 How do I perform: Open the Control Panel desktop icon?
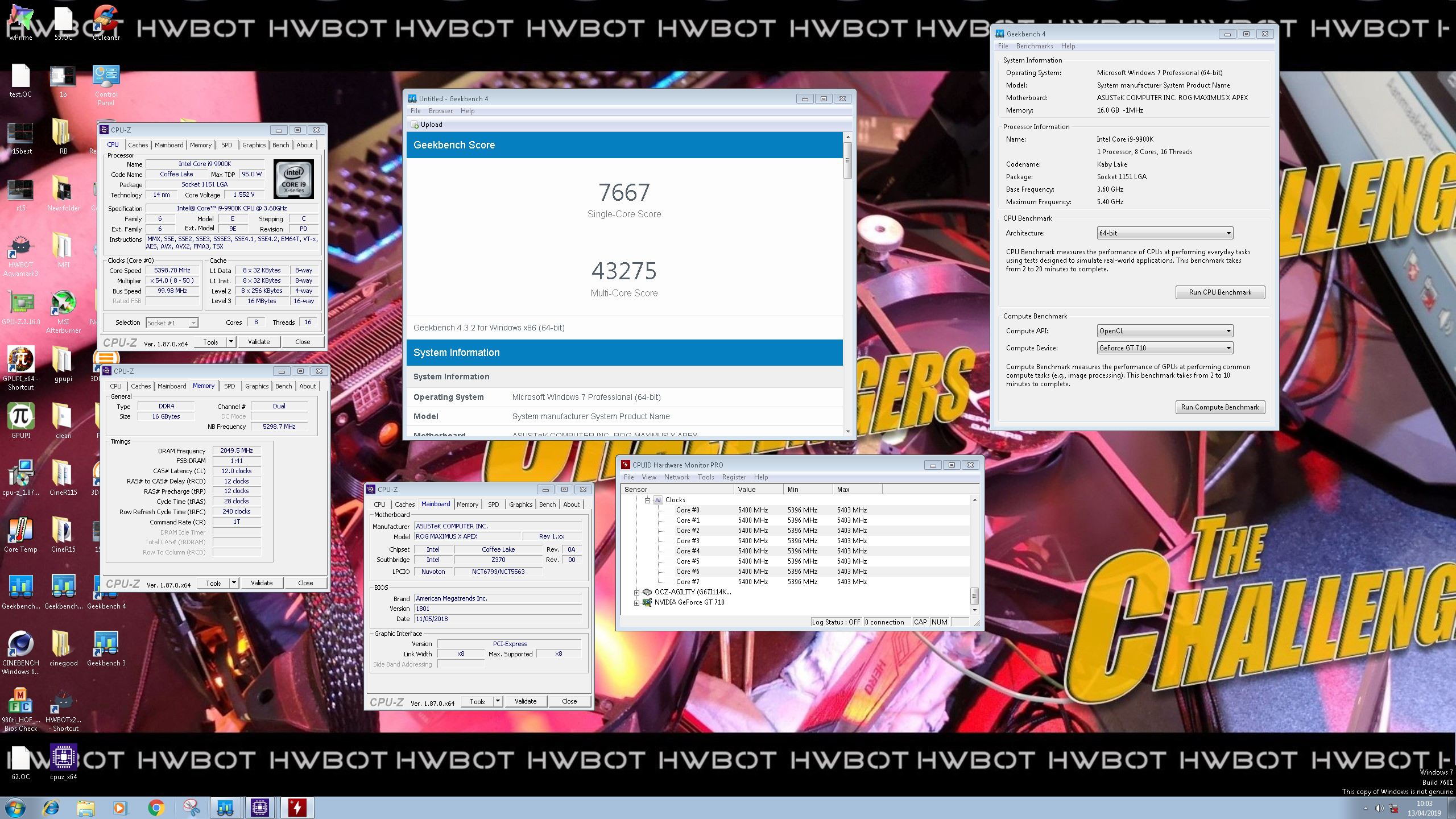click(x=106, y=85)
